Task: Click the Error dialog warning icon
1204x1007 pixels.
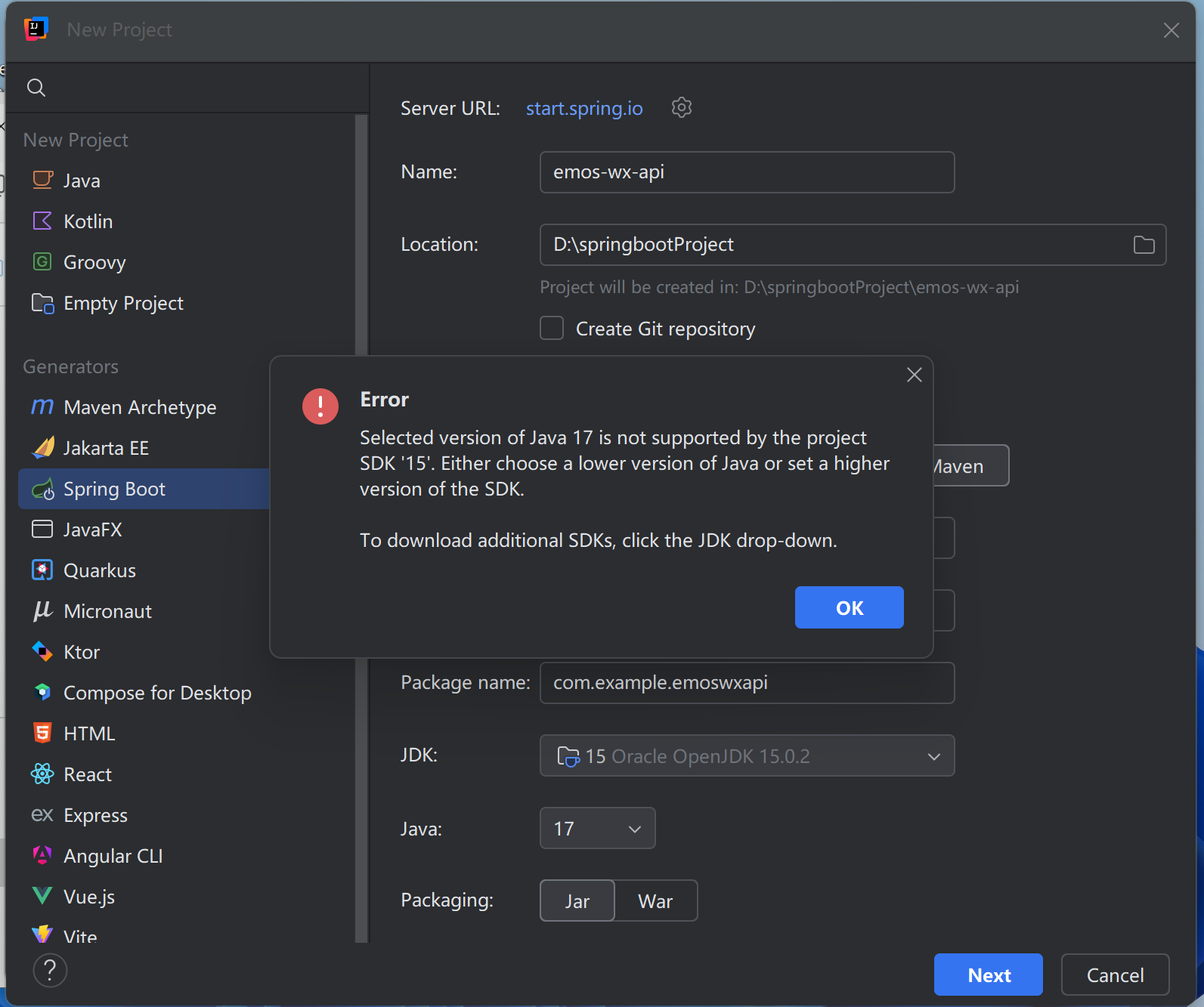Action: coord(320,406)
